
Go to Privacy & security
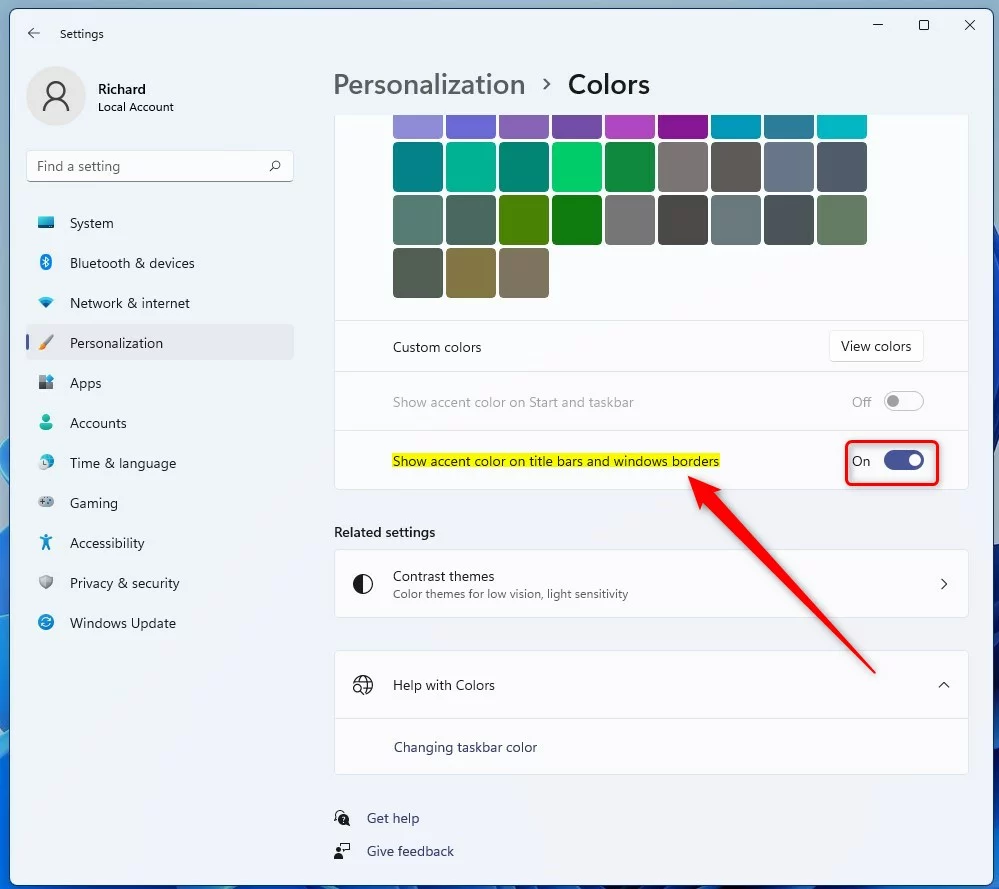[160, 583]
